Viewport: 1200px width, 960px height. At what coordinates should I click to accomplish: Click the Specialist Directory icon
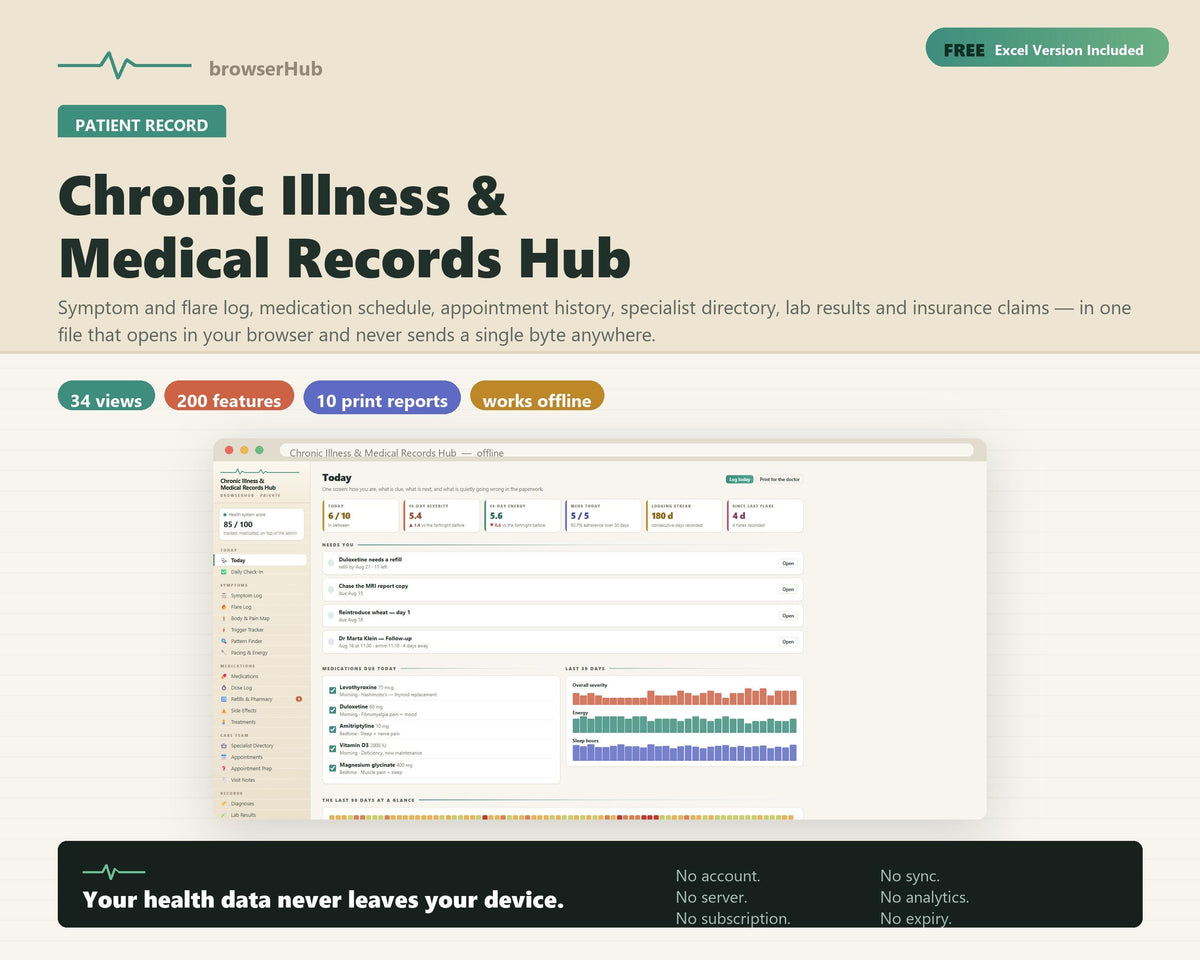coord(223,746)
